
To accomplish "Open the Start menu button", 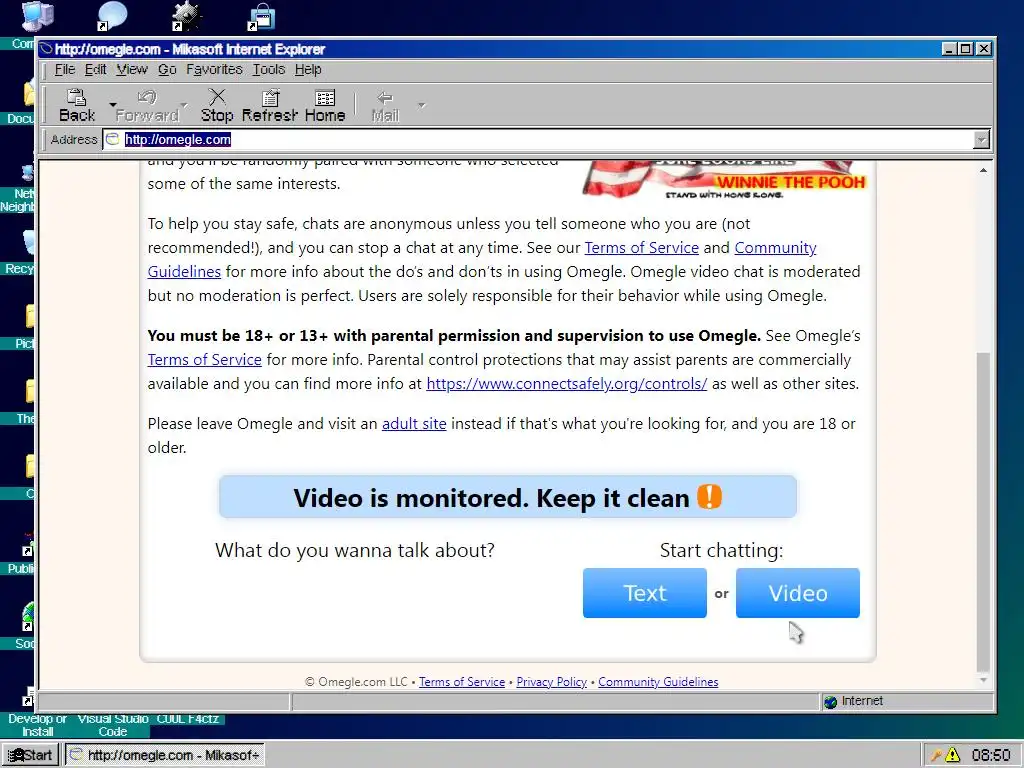I will coord(31,755).
